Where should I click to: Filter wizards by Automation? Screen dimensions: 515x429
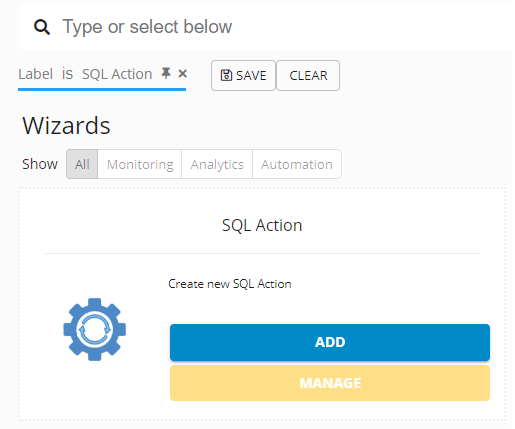[x=297, y=164]
